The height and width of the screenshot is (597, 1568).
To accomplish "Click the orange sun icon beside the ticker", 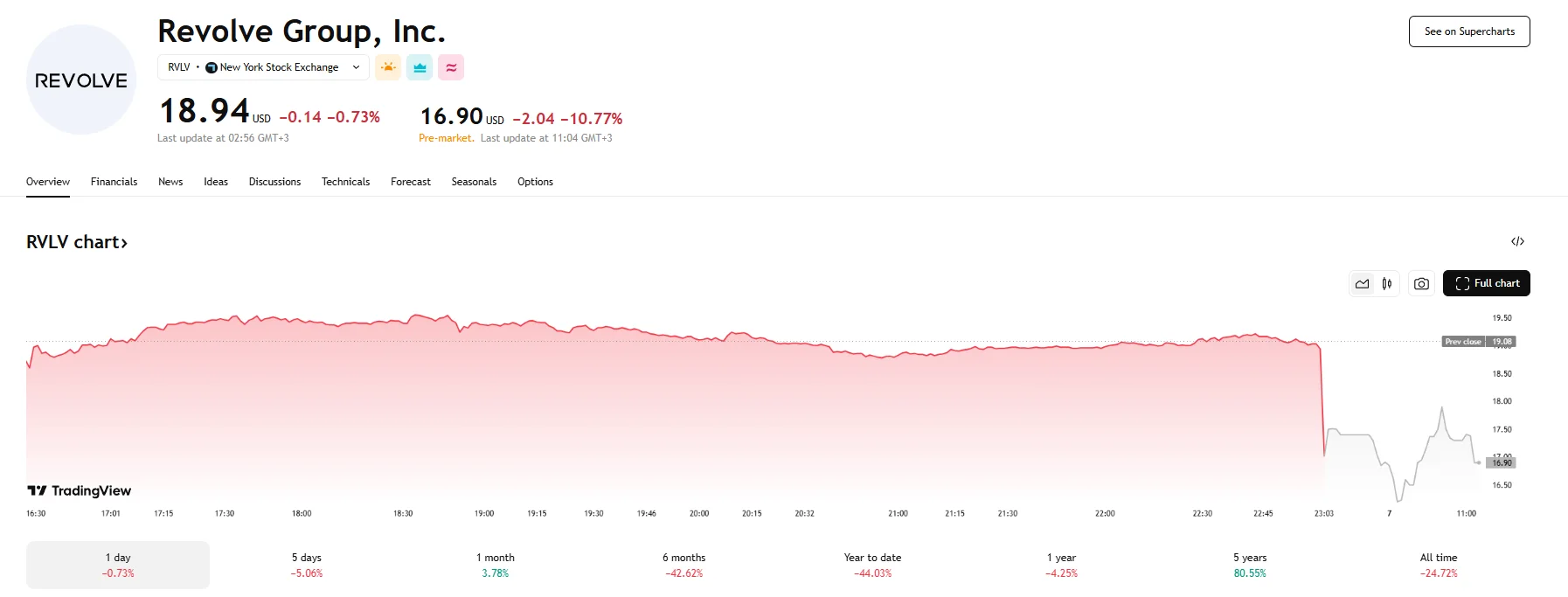I will point(388,67).
